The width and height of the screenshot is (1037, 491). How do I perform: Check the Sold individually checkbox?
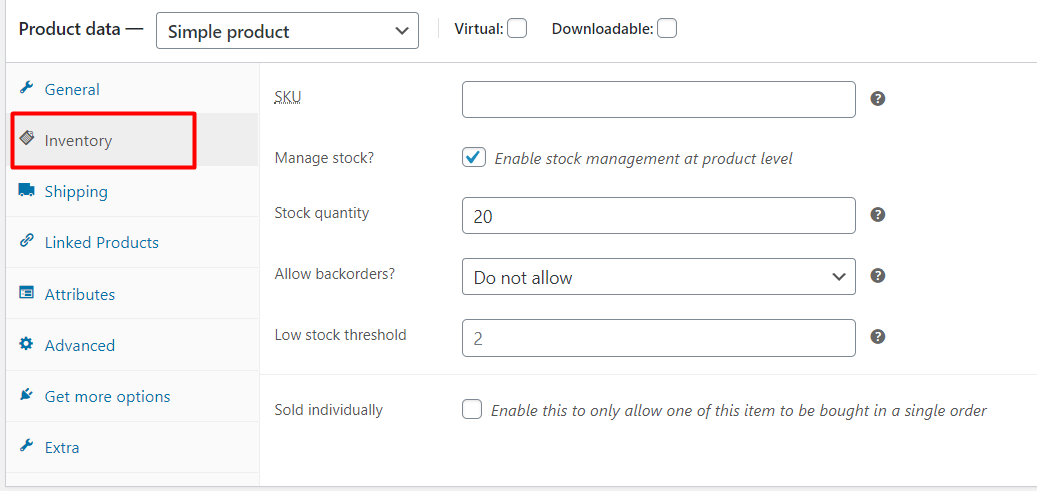click(473, 410)
